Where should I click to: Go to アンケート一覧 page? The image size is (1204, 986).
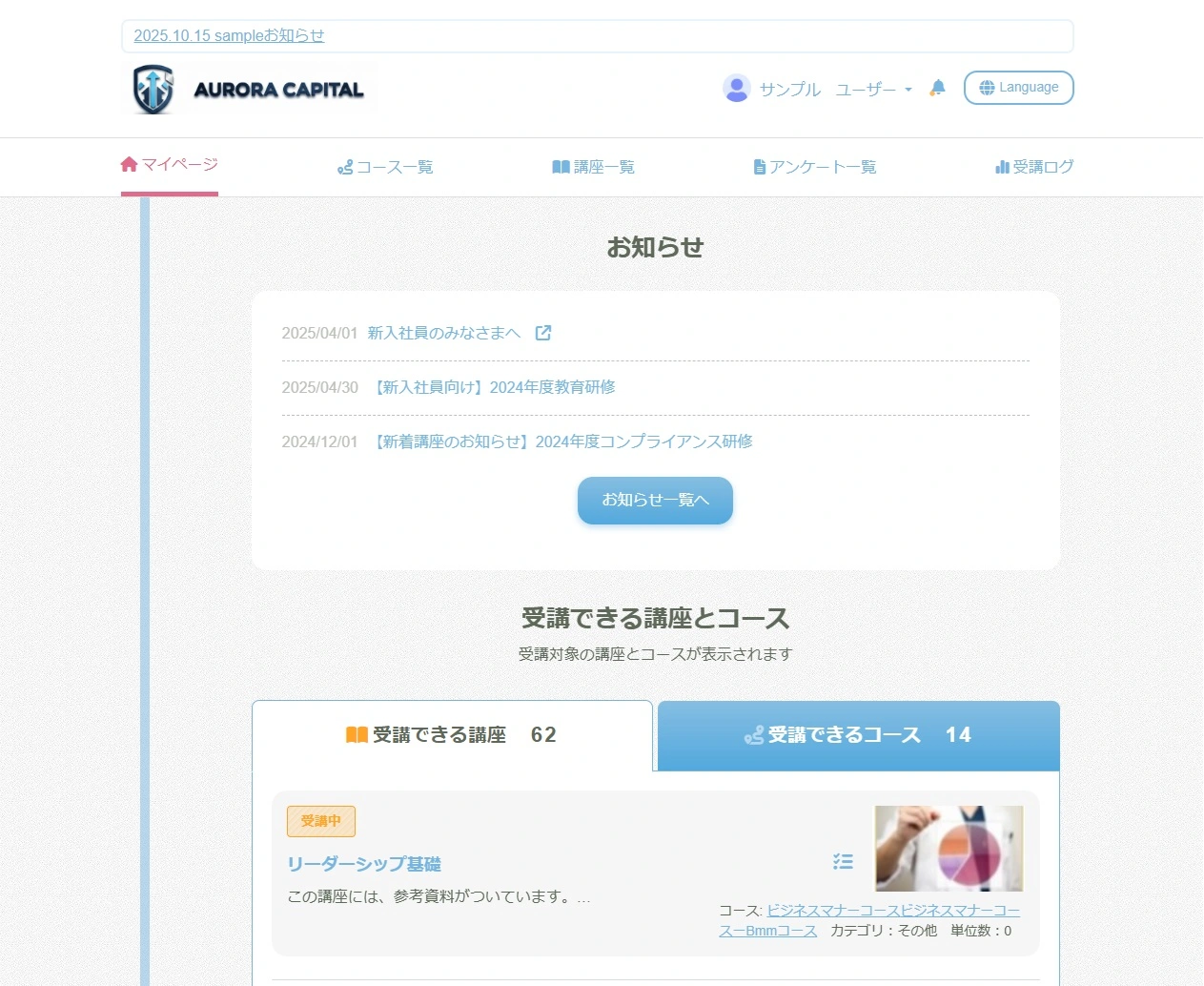814,167
